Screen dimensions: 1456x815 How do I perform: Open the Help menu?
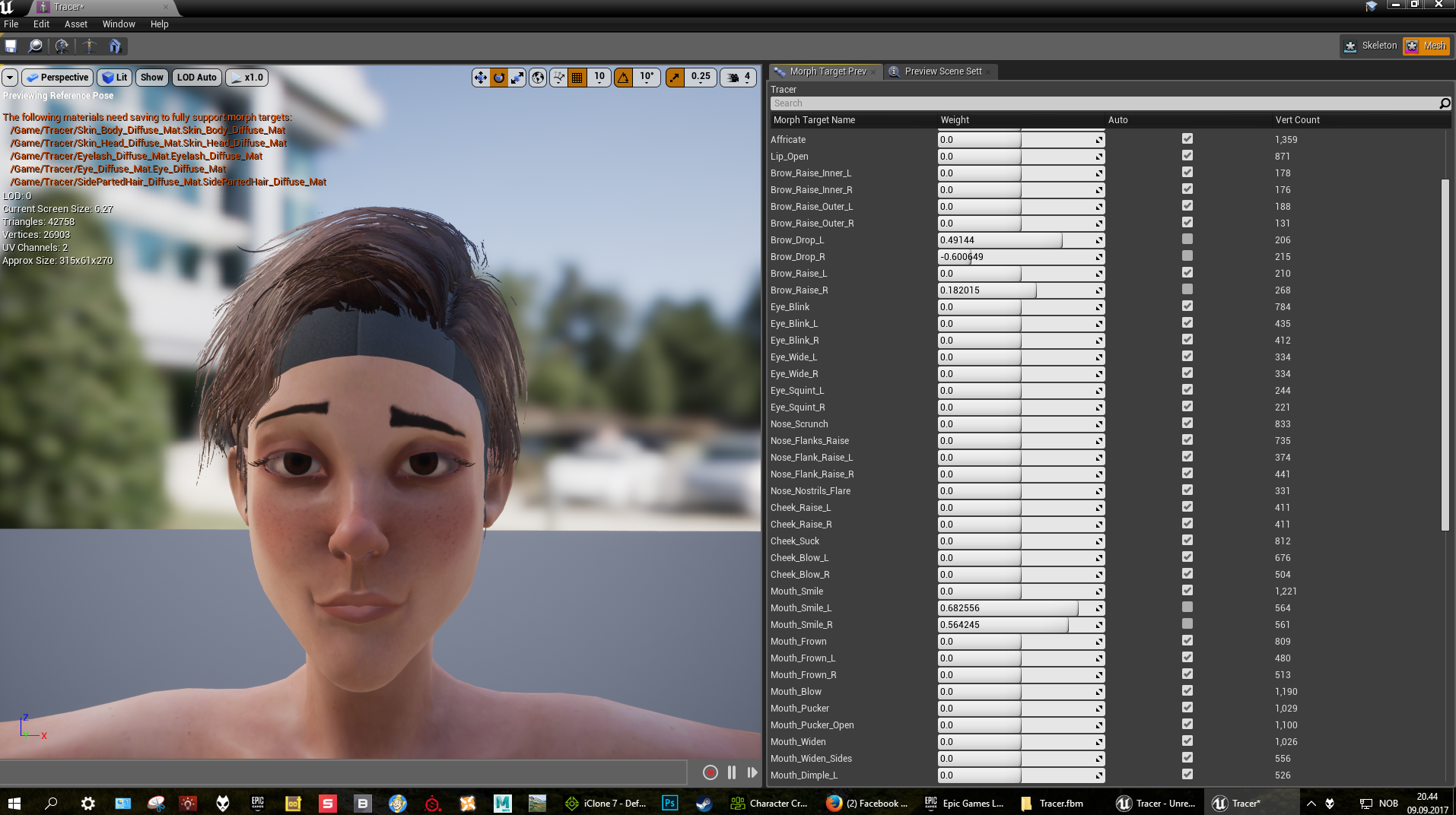point(159,24)
